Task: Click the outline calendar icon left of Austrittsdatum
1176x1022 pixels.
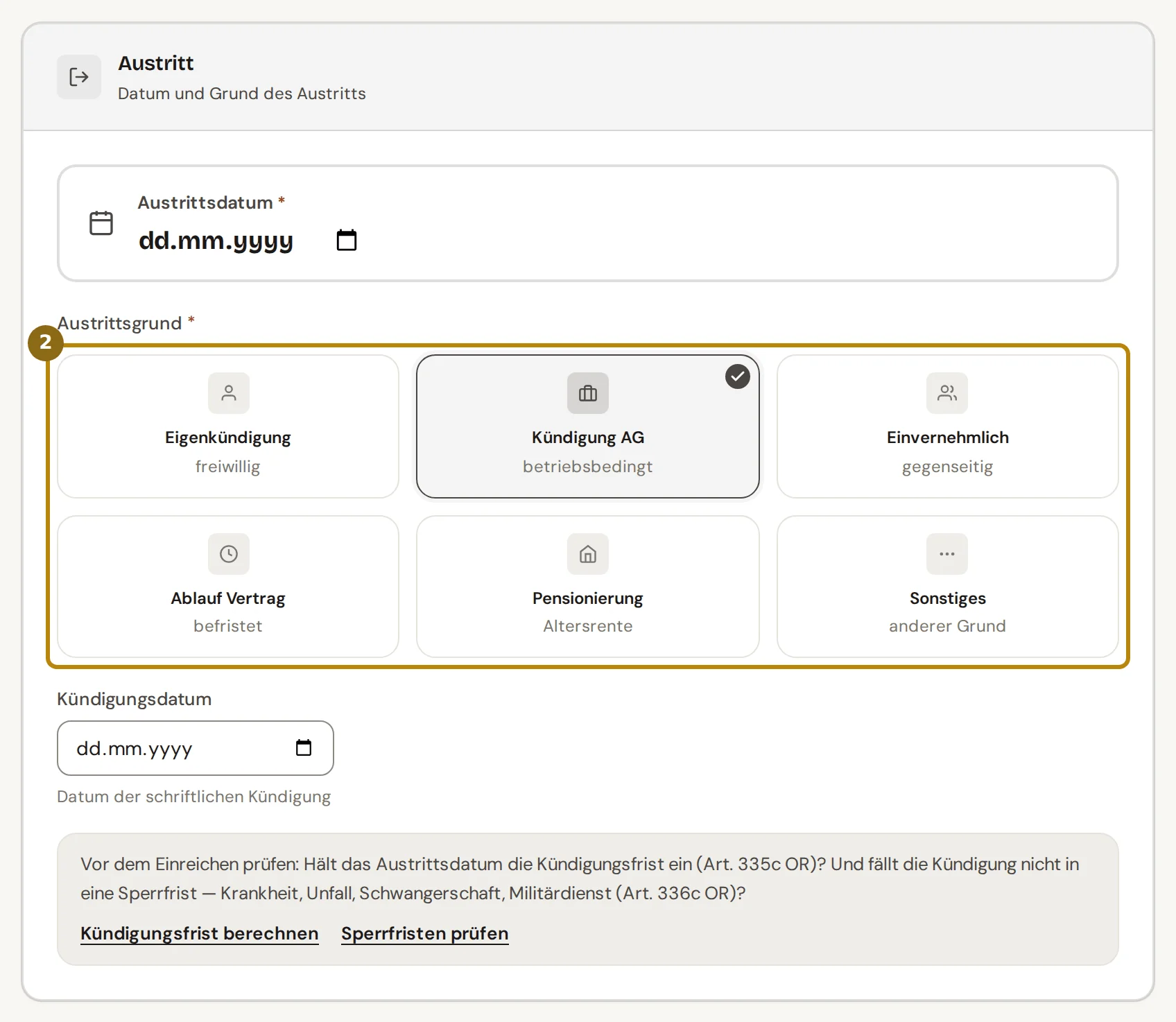Action: 101,223
